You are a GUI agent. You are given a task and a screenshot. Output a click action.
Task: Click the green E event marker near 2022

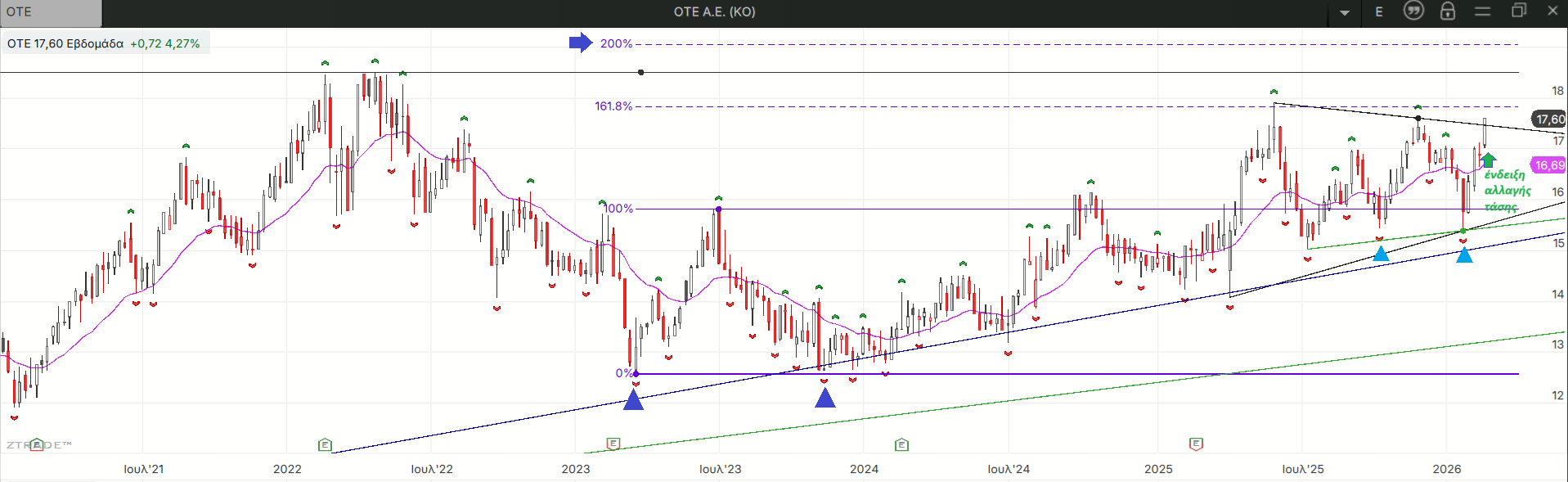tap(325, 444)
